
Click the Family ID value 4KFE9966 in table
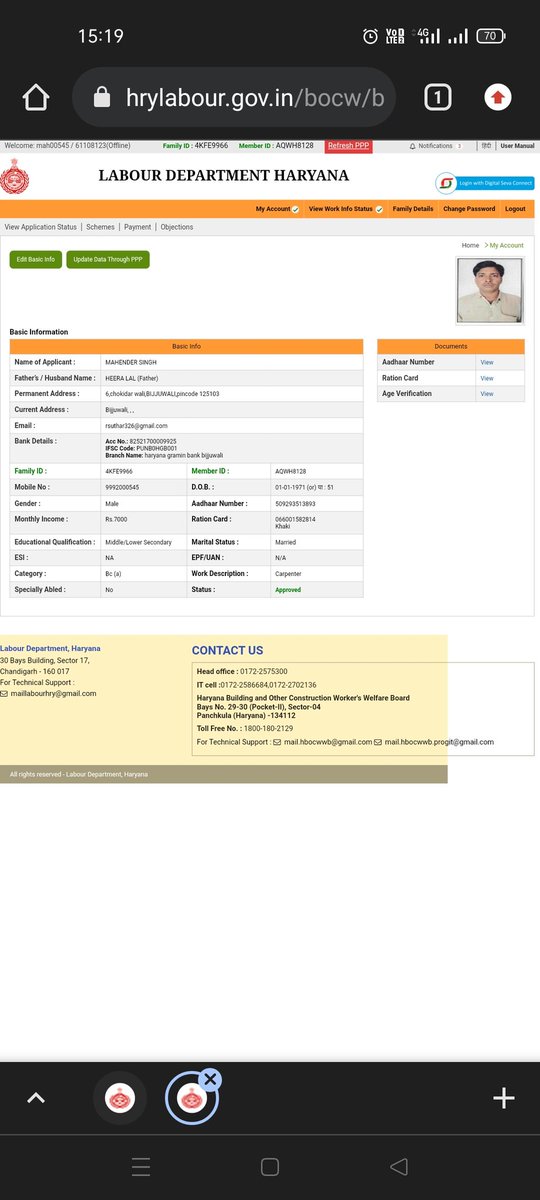pos(118,470)
